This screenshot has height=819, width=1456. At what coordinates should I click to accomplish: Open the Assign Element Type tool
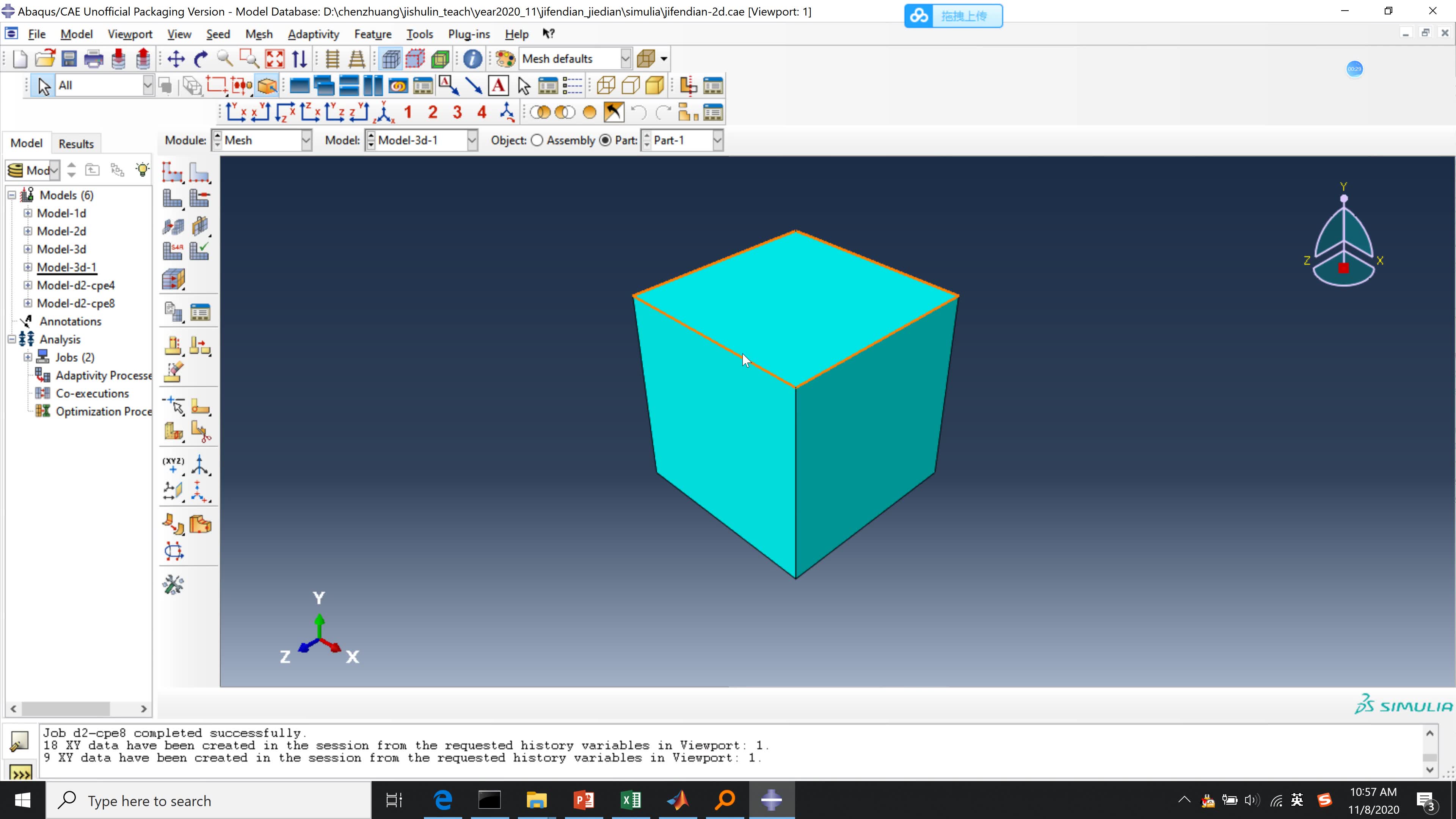[173, 250]
